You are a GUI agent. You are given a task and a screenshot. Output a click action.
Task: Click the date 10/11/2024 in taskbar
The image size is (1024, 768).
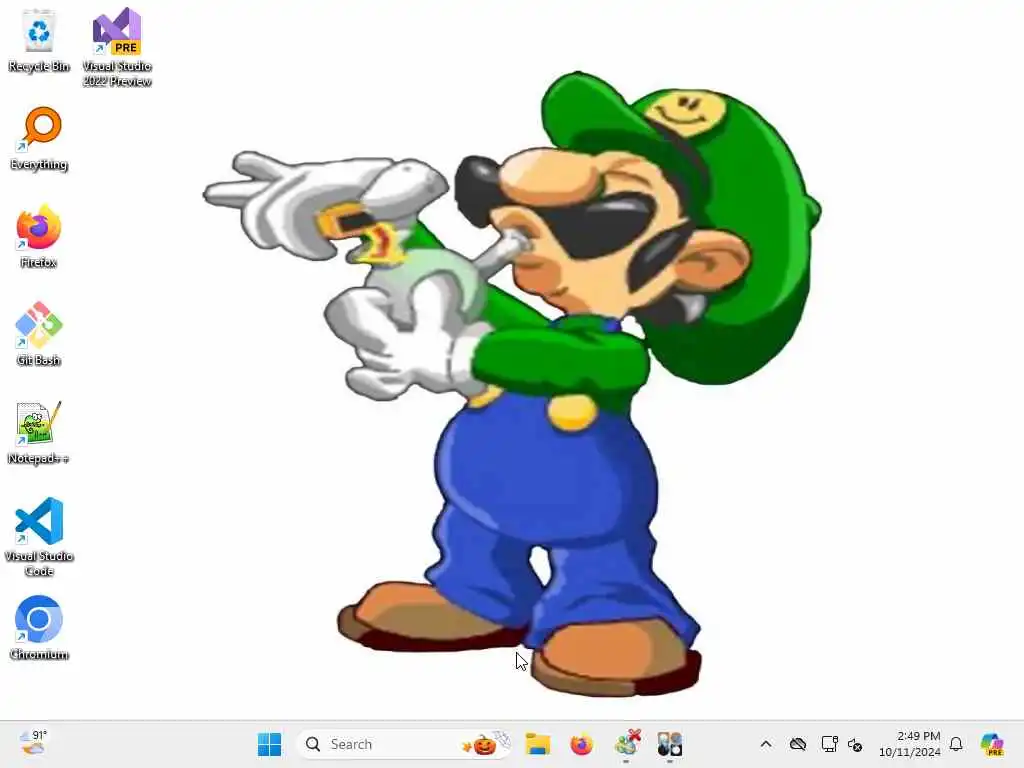point(910,752)
